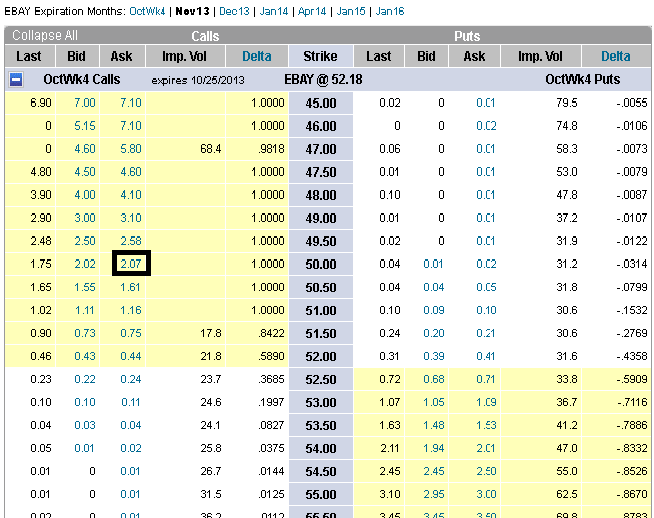Screen dimensions: 654x518
Task: Click the OctWk4 Puts section label
Action: point(583,79)
